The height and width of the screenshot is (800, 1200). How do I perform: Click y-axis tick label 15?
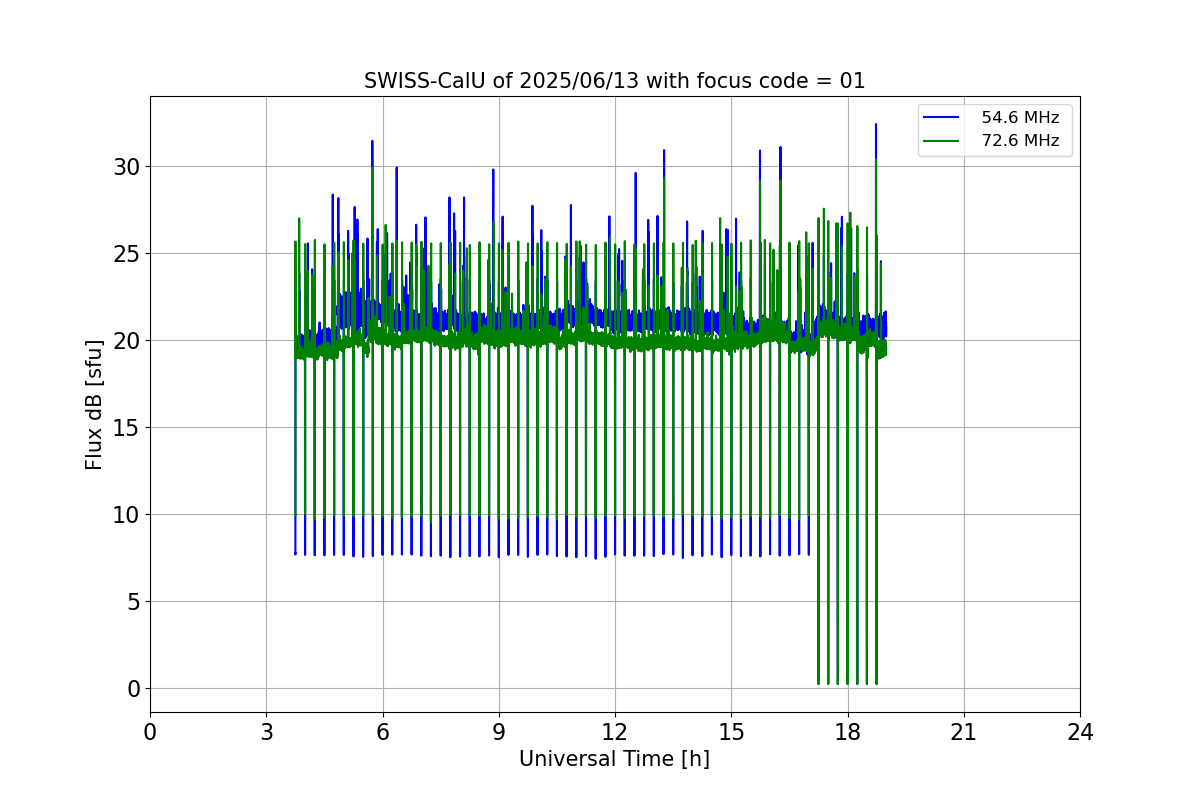tap(126, 428)
